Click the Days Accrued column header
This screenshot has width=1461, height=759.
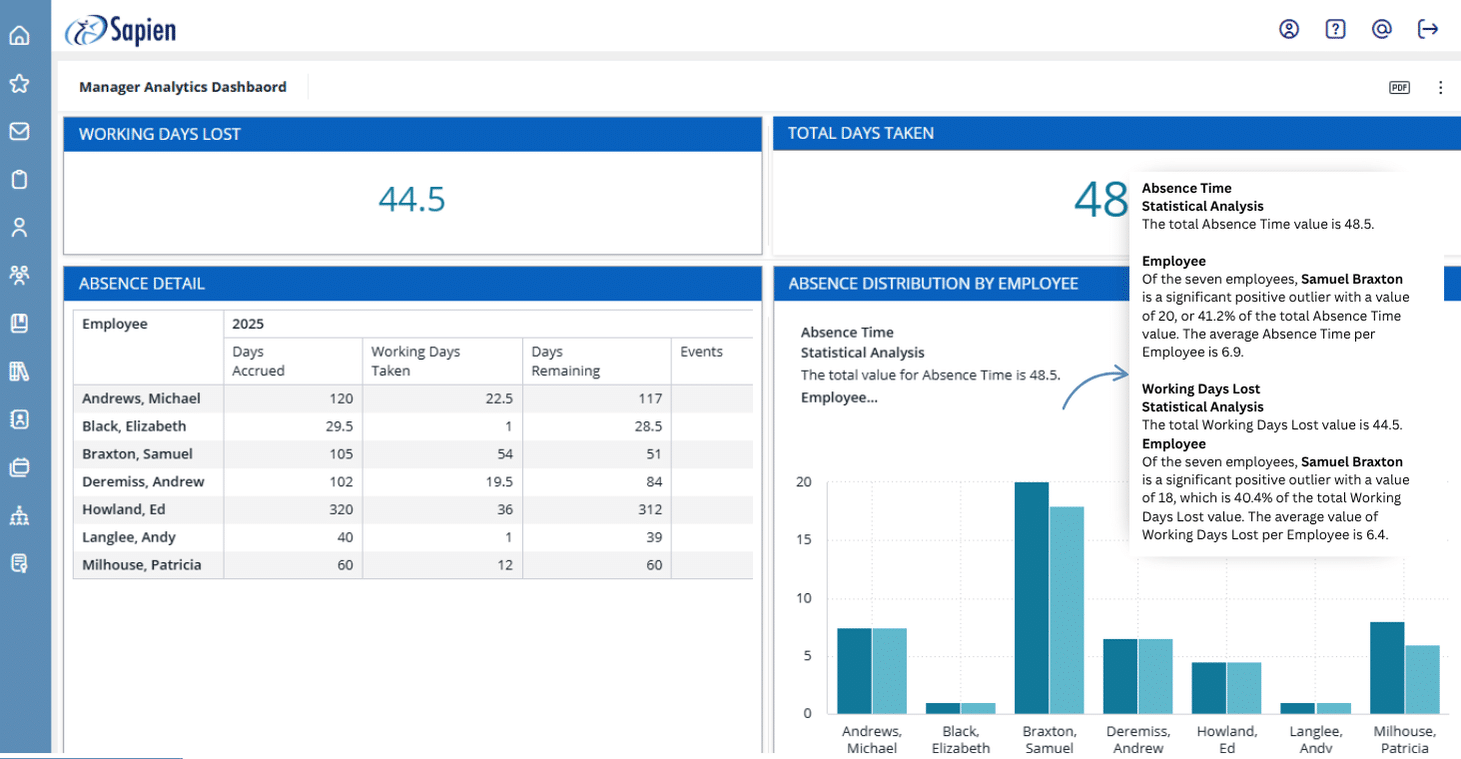[x=259, y=361]
